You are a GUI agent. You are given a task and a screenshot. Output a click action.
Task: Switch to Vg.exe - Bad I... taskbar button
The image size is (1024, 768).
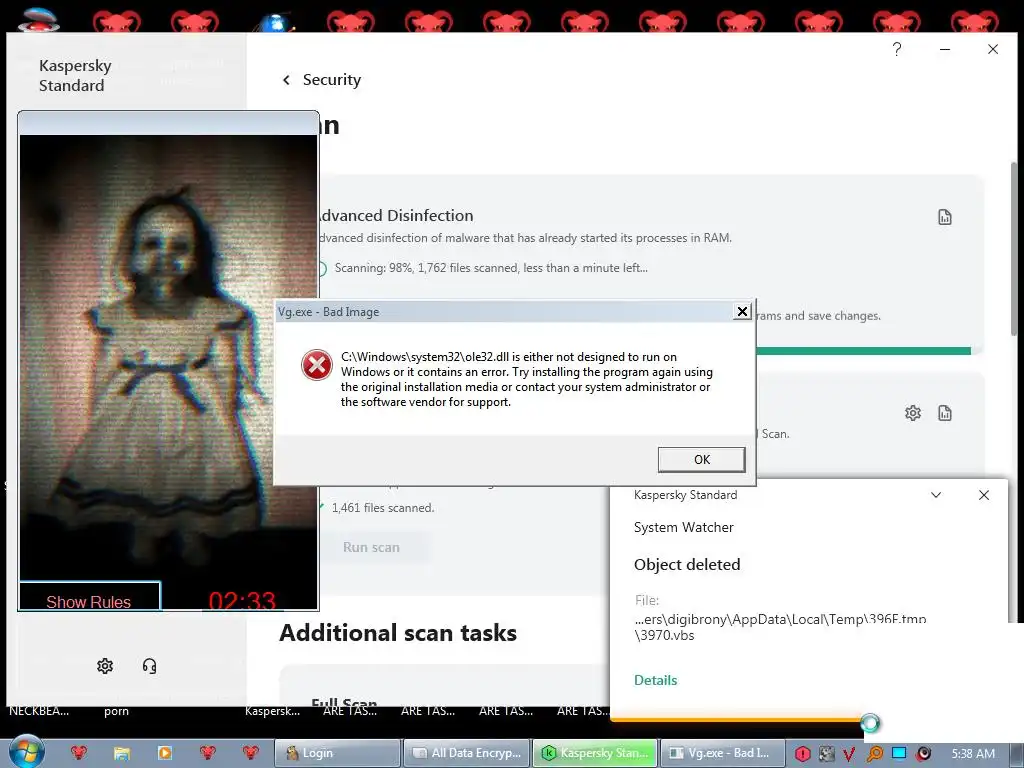tap(722, 753)
